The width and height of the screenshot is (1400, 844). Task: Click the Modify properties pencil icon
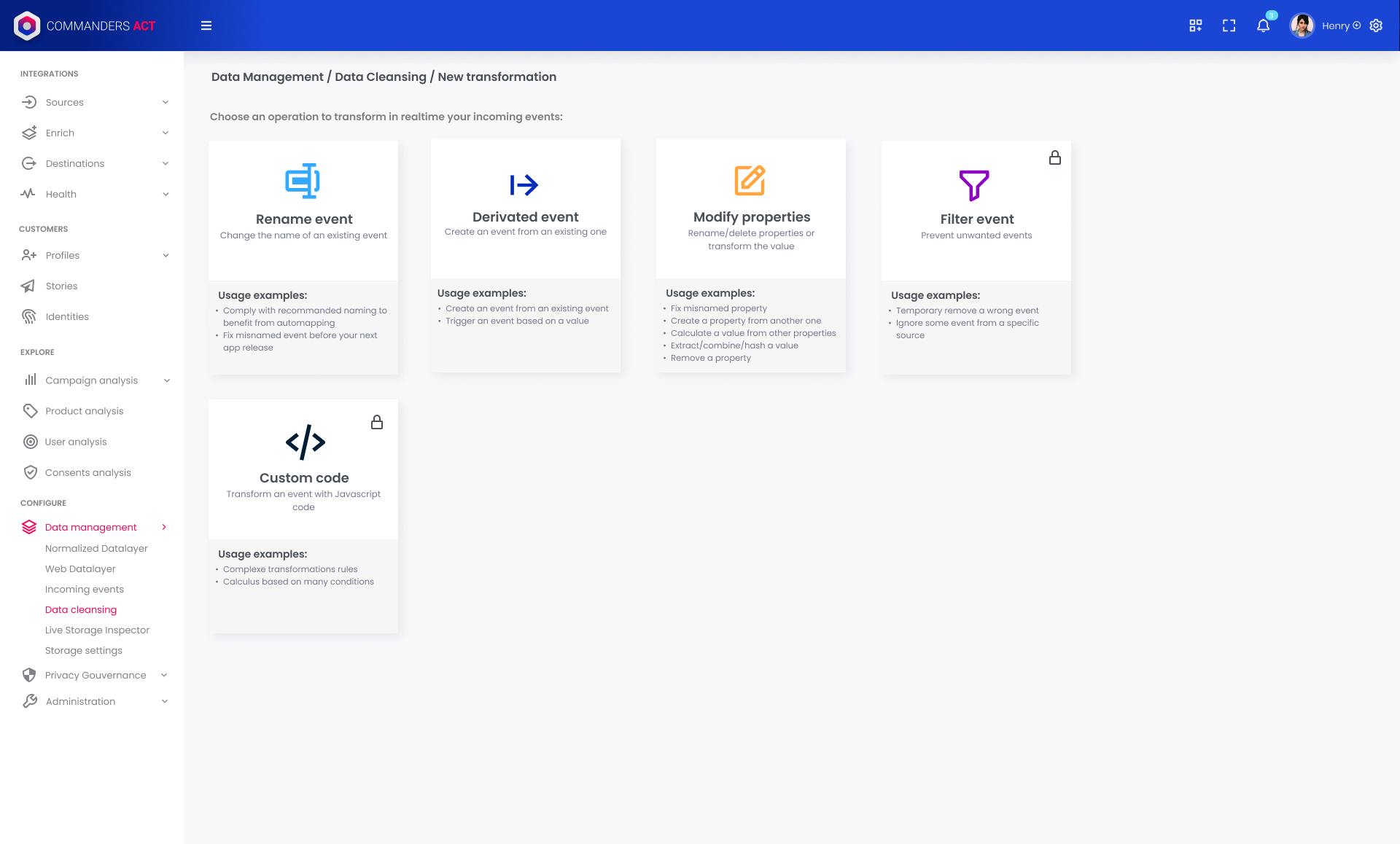click(750, 180)
